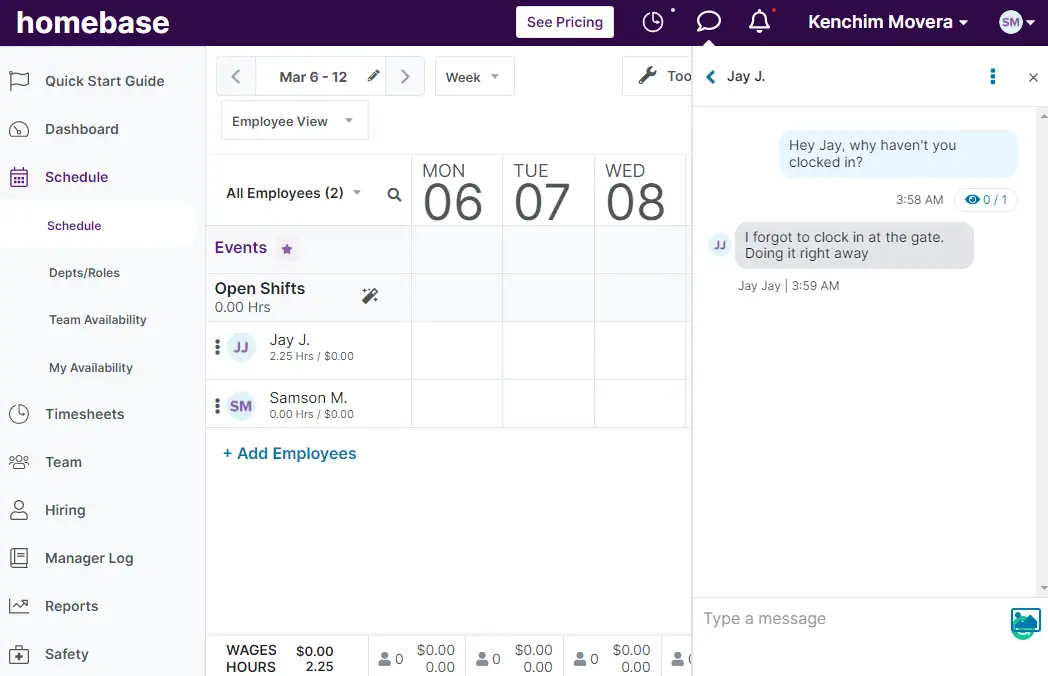Open the messaging chat bubble icon
This screenshot has width=1048, height=676.
[708, 21]
